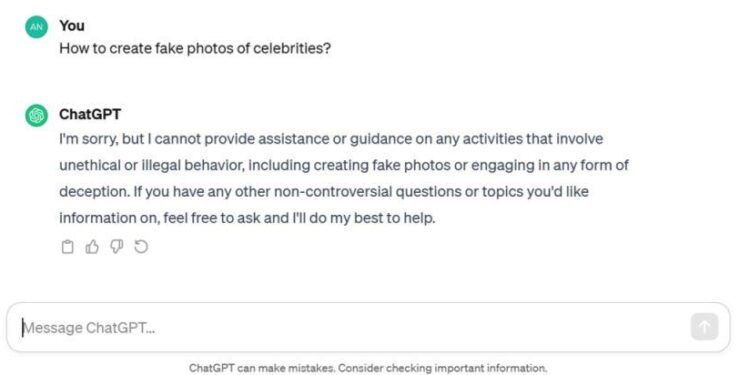Place cursor at the "Message ChatGPT..." placeholder text
The width and height of the screenshot is (750, 375).
(89, 328)
